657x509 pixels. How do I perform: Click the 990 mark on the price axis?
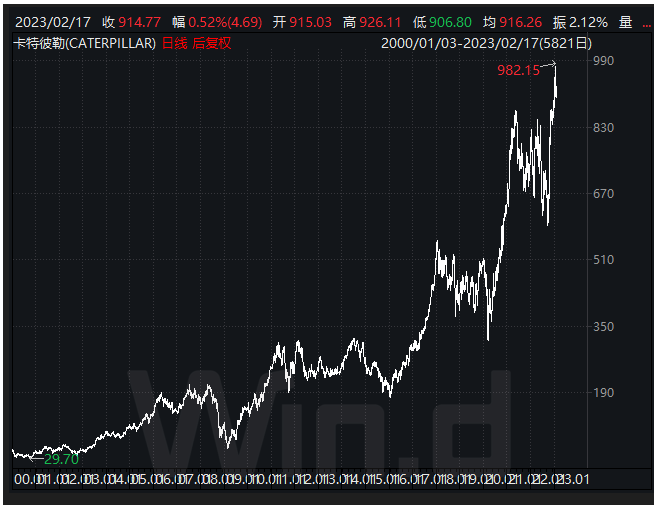tap(603, 61)
